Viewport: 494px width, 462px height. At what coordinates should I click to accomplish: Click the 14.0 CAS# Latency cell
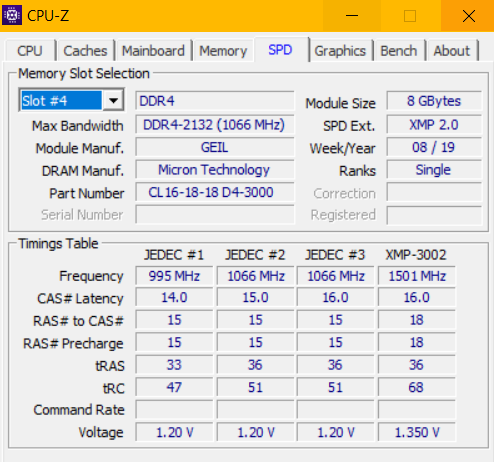tap(174, 297)
